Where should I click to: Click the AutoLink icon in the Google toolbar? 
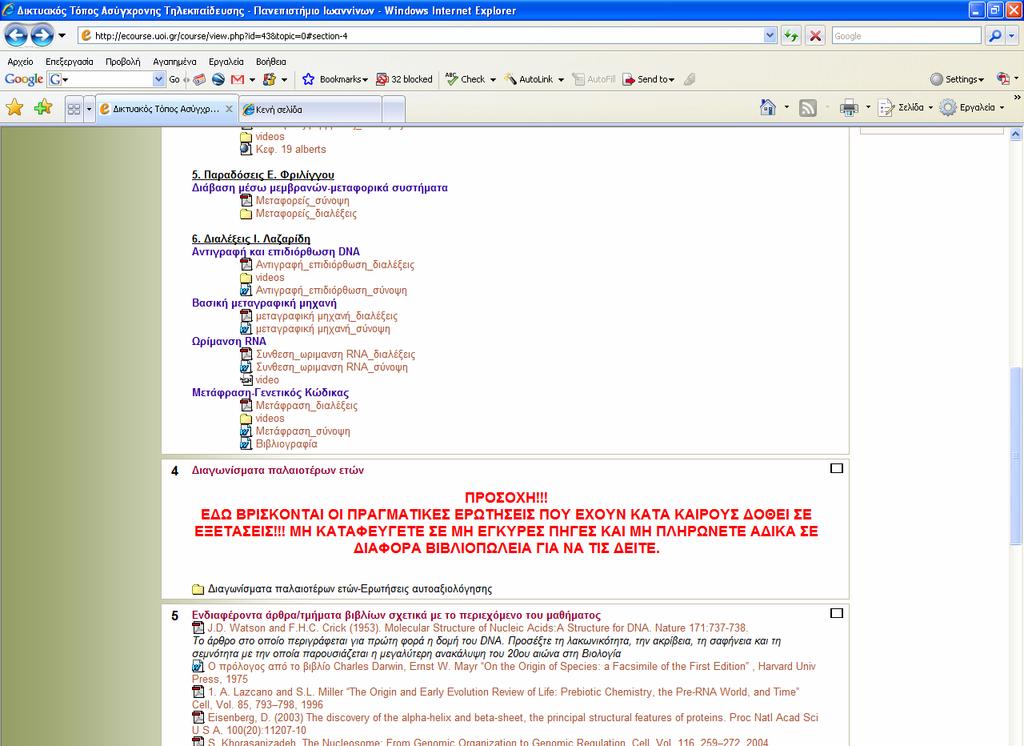click(510, 79)
